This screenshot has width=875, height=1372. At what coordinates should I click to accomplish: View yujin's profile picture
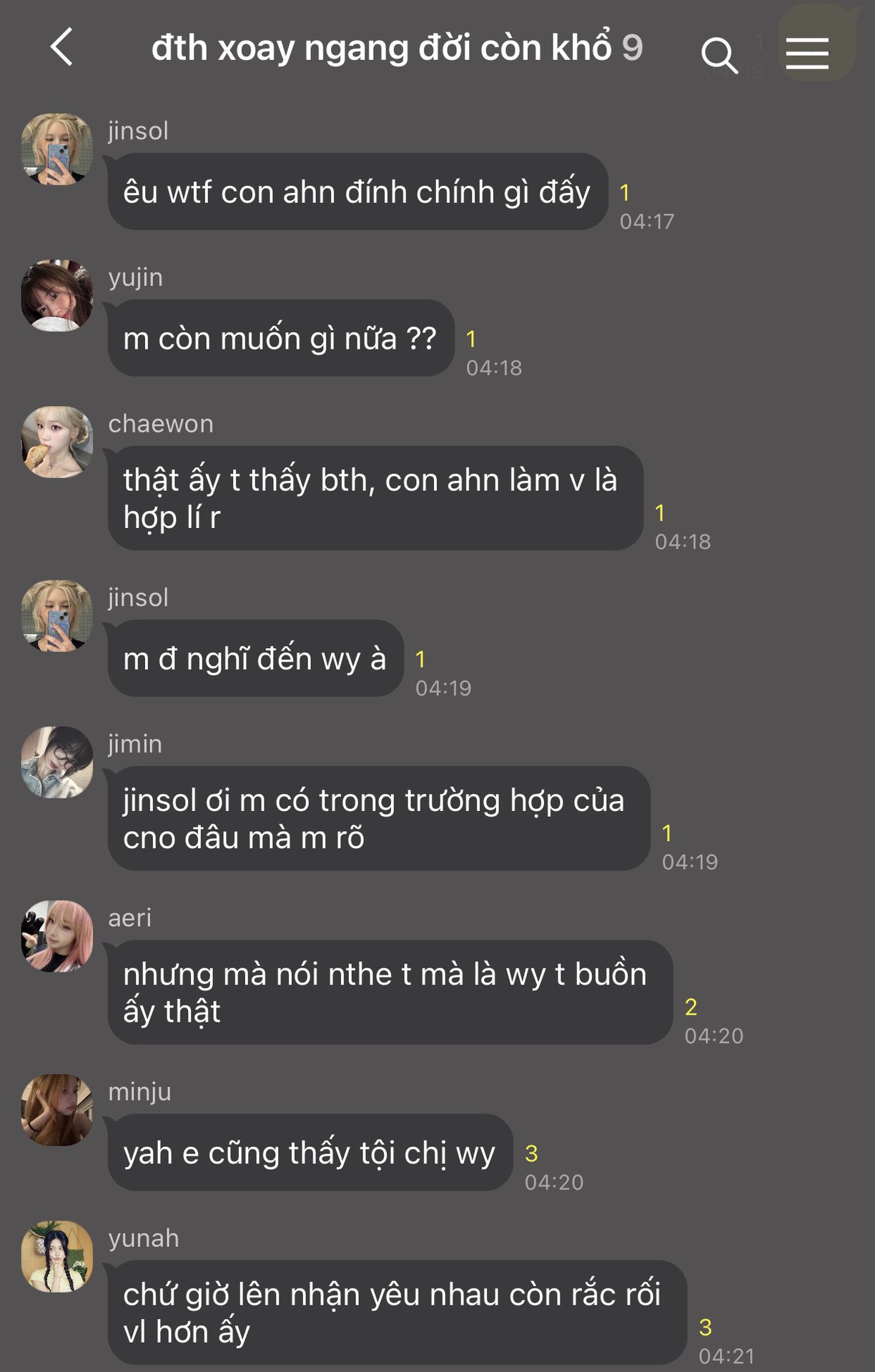[x=57, y=296]
